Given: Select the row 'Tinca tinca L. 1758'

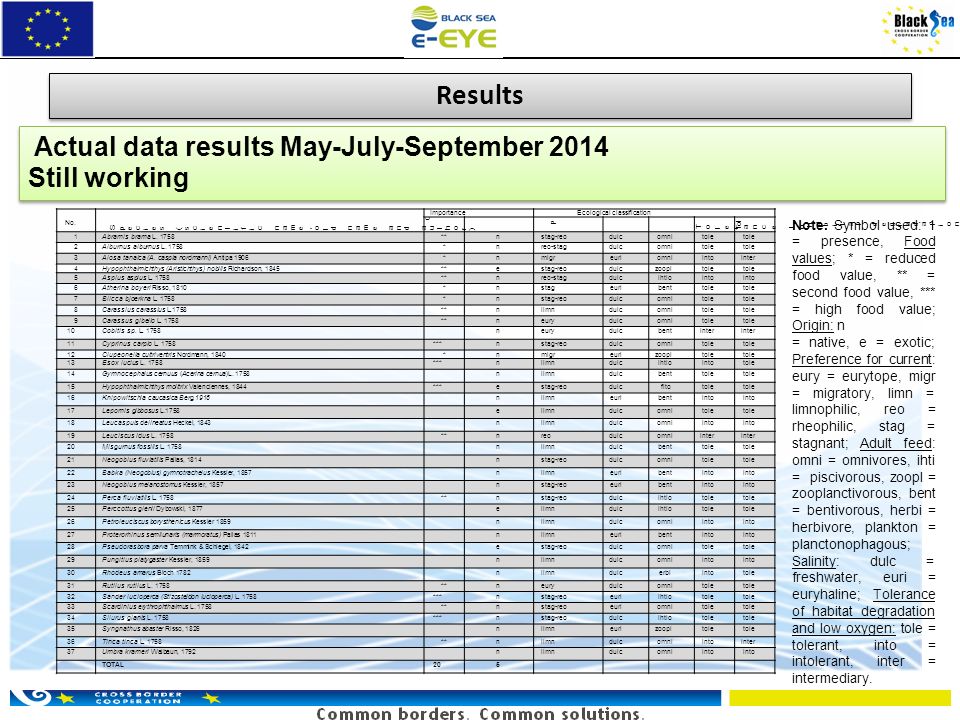Looking at the screenshot, I should click(416, 642).
